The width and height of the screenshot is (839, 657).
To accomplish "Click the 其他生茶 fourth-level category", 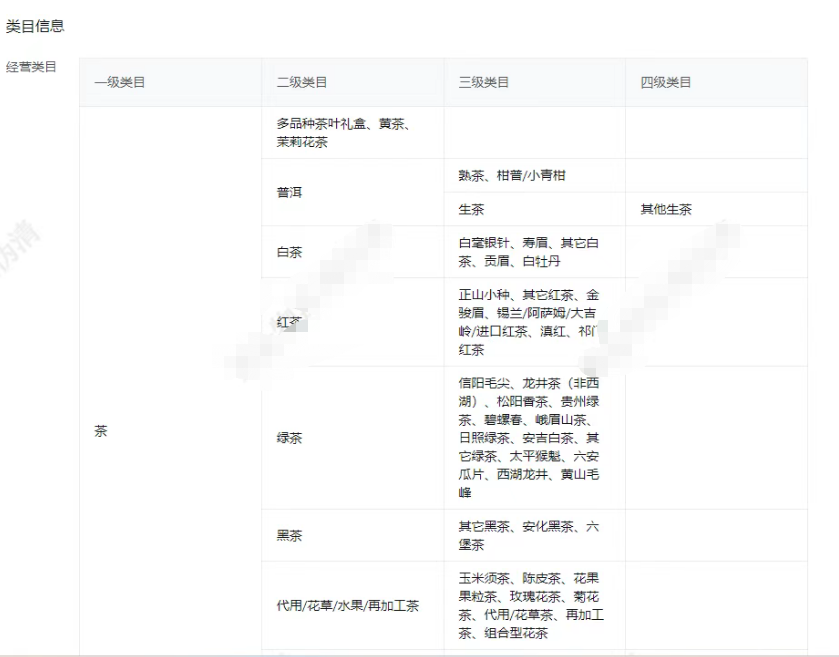I will (x=666, y=209).
